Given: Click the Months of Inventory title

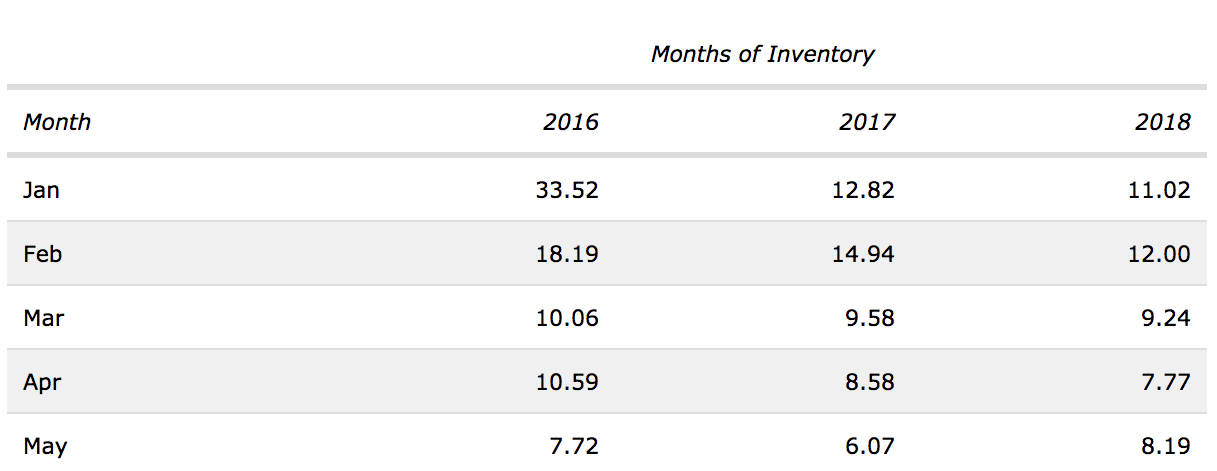Looking at the screenshot, I should [762, 54].
